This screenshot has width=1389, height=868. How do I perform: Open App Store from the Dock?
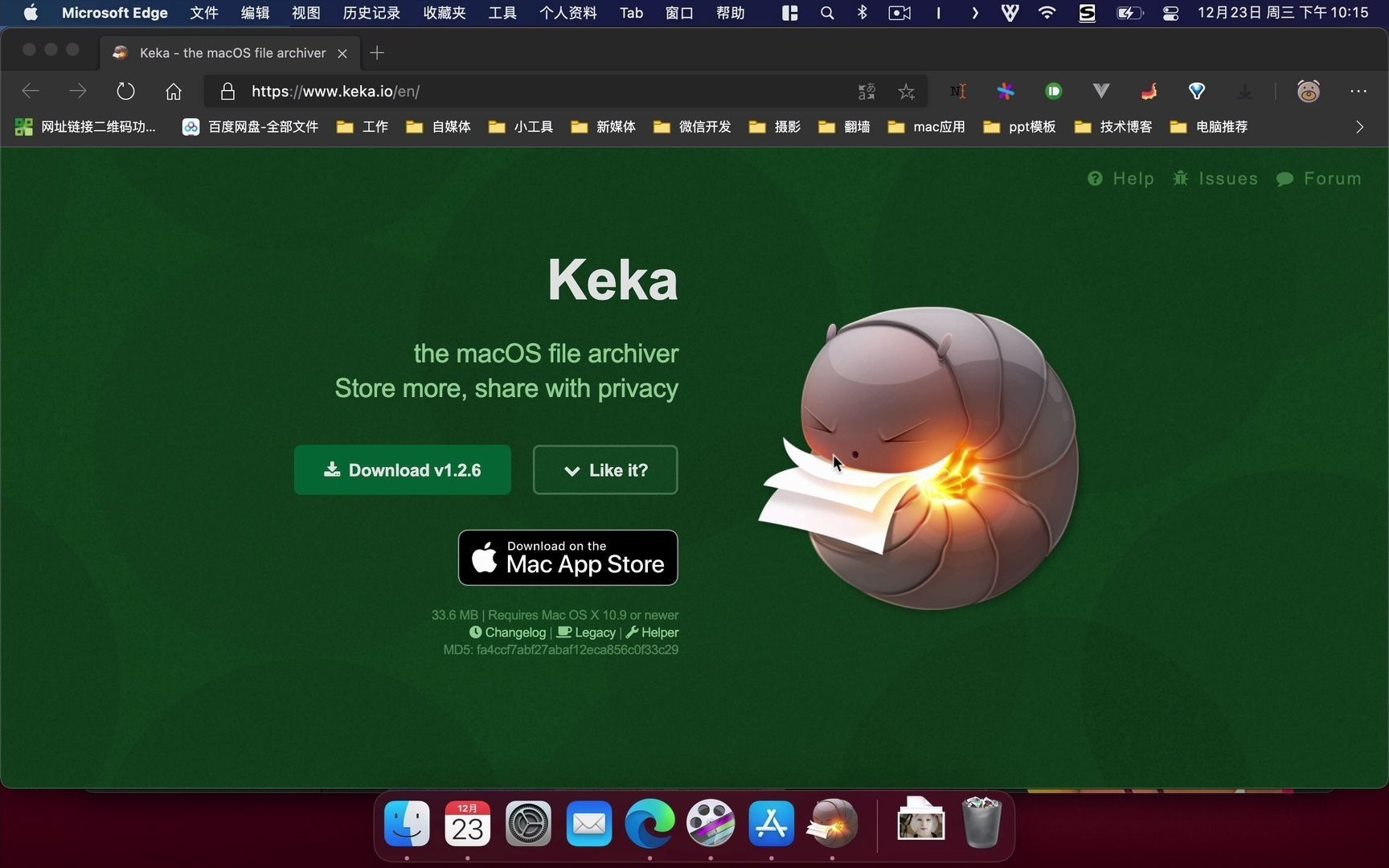(772, 824)
